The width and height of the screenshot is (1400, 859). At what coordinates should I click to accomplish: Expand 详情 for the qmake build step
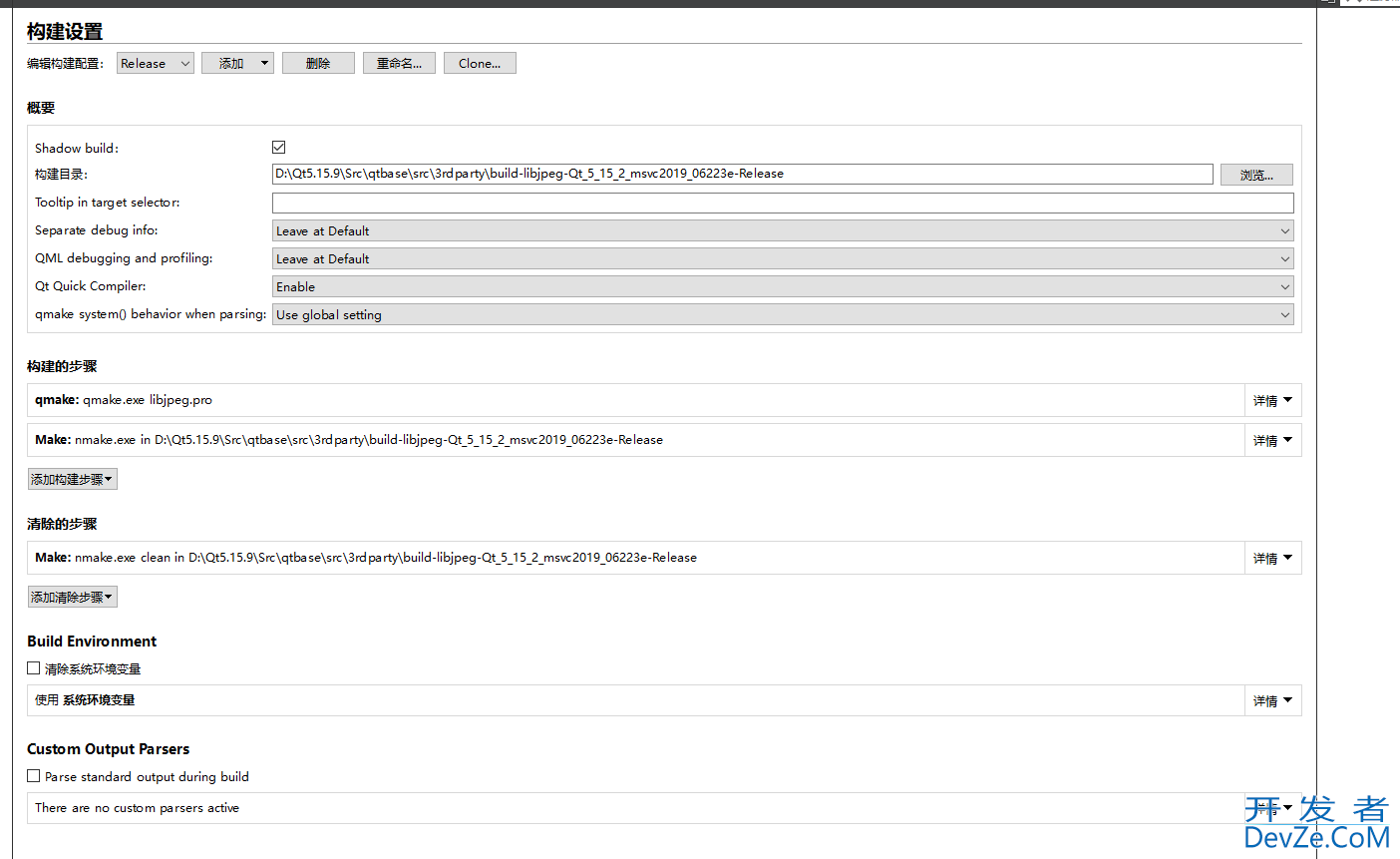point(1272,400)
